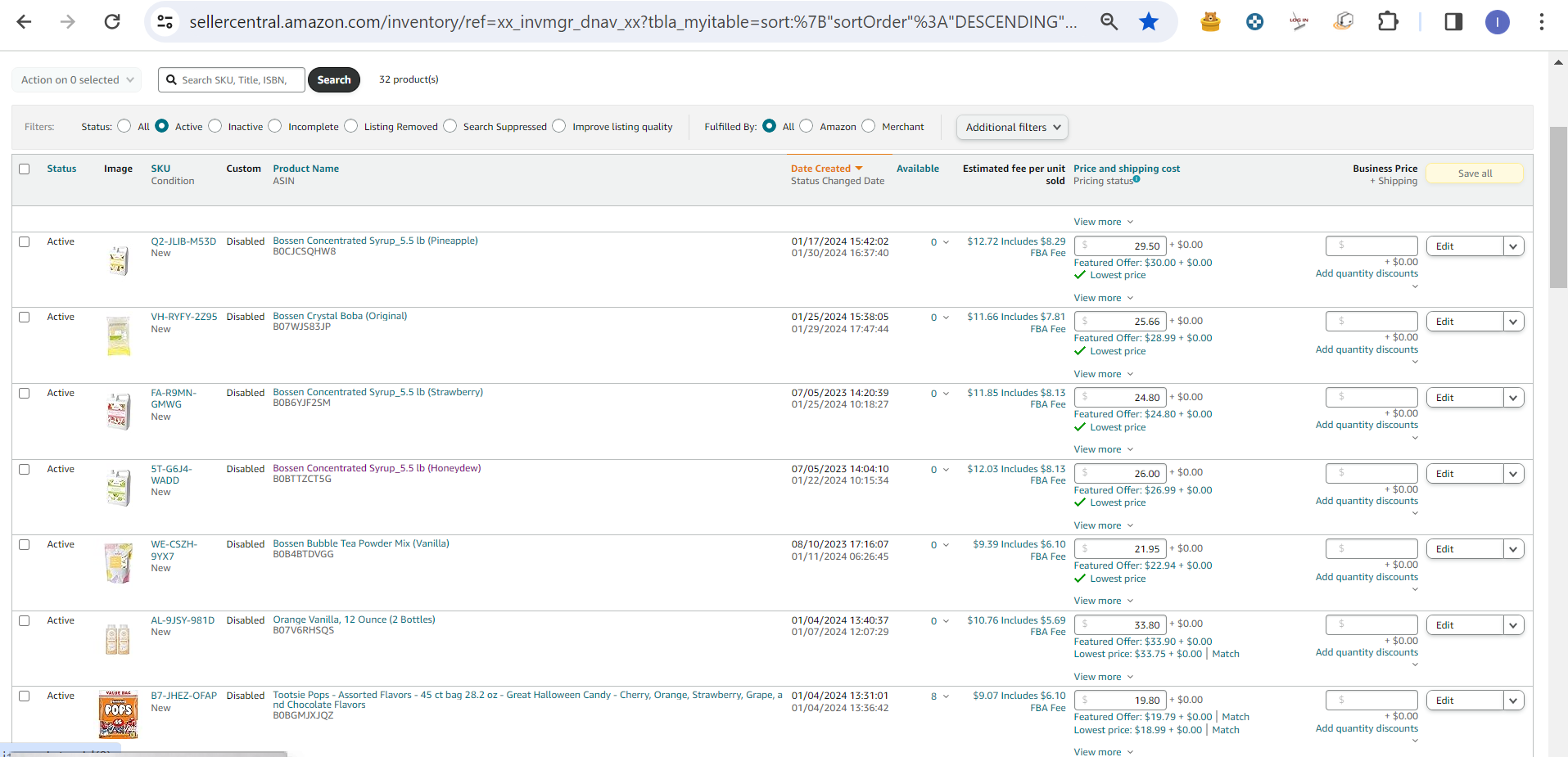Click the blue plus extension icon
The width and height of the screenshot is (1568, 757).
[1254, 22]
